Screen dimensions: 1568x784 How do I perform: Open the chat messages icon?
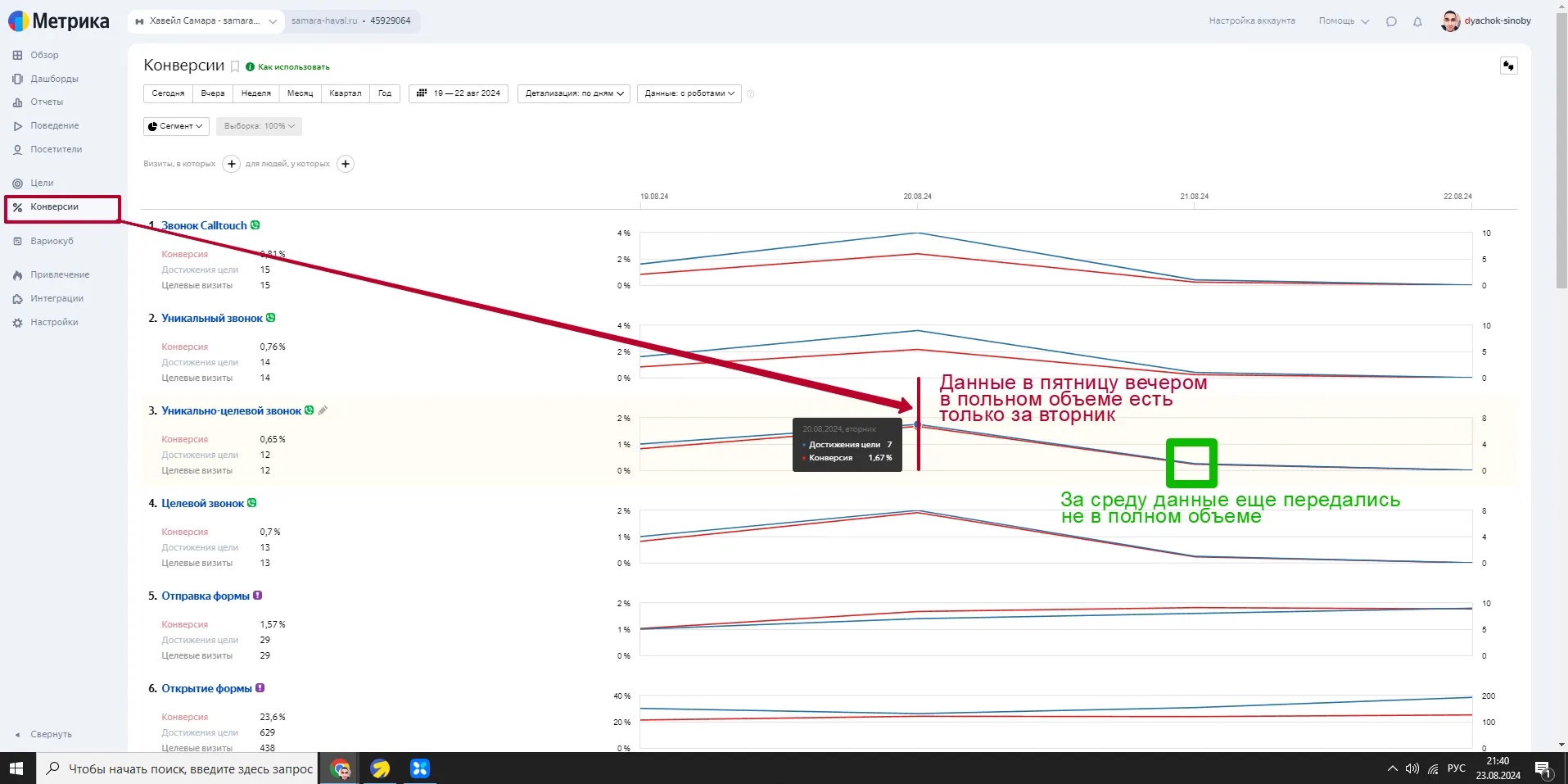pyautogui.click(x=1391, y=21)
